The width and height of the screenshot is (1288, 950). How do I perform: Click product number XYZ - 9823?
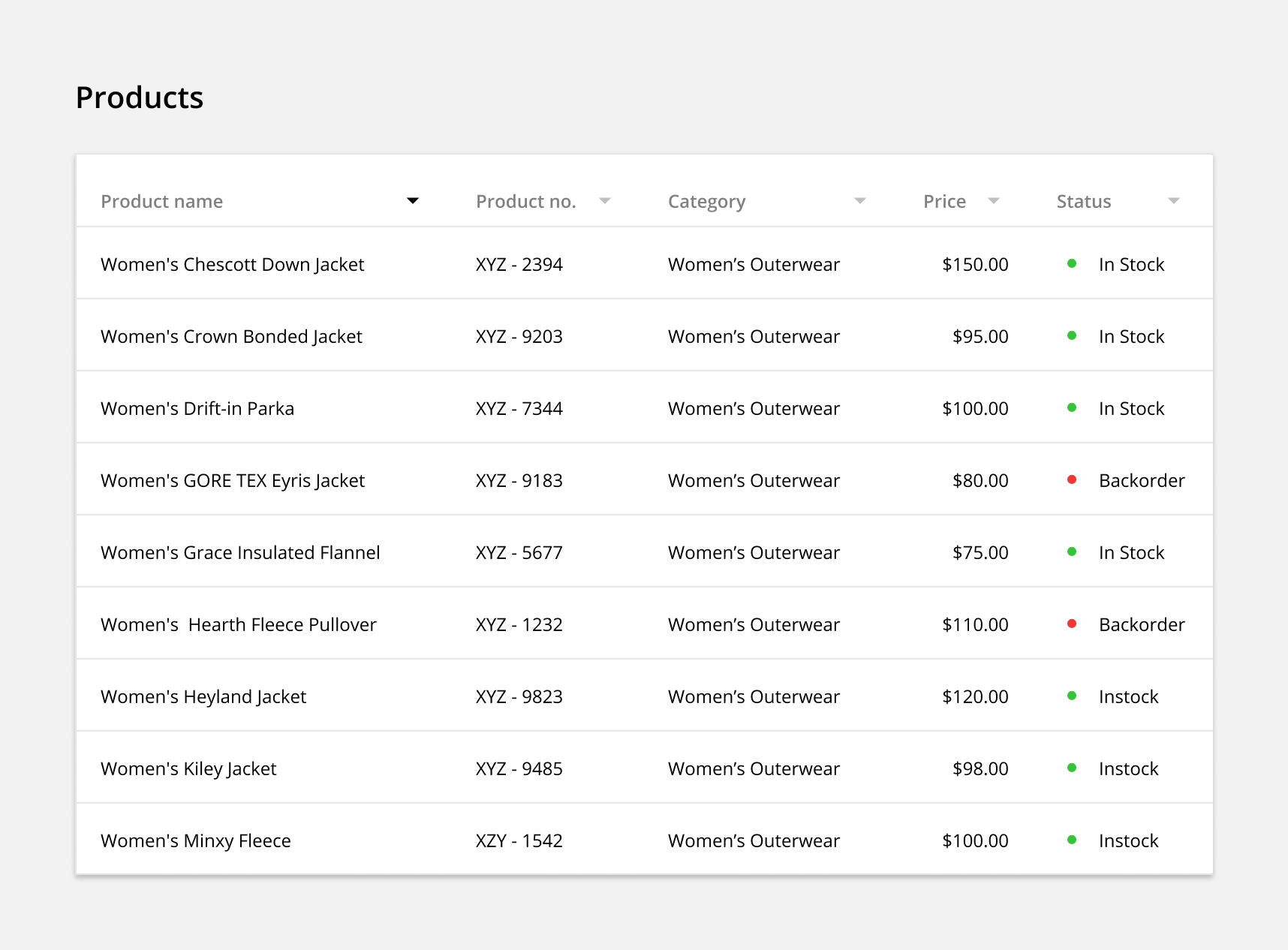(x=519, y=696)
